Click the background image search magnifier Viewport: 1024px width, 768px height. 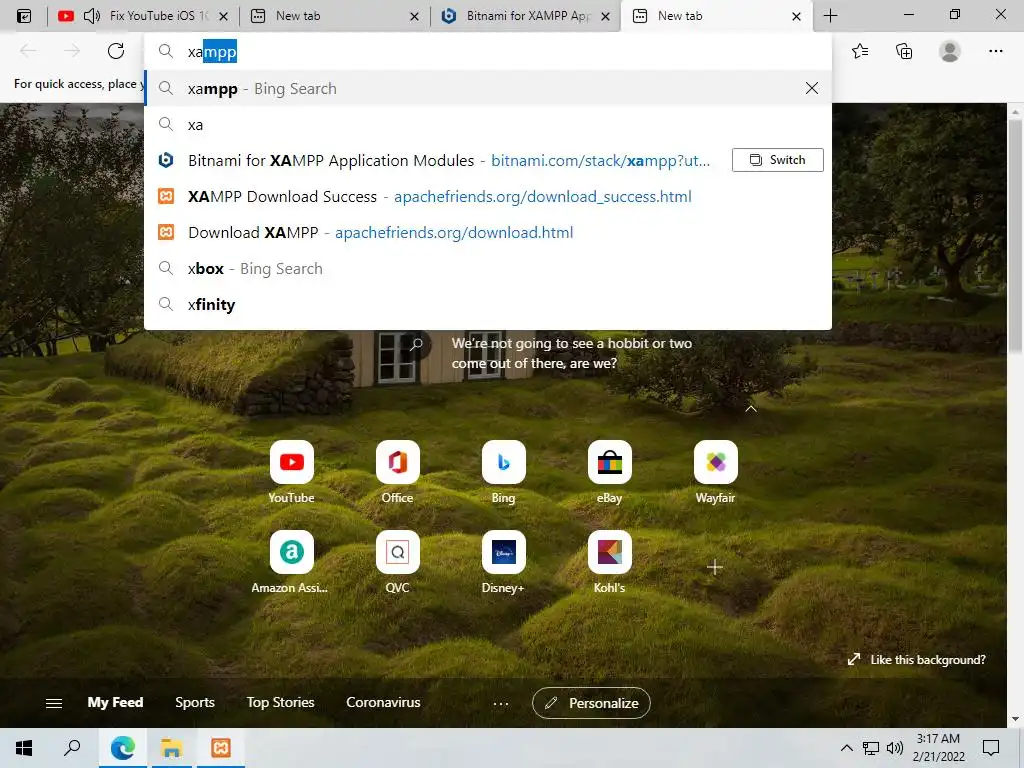(416, 344)
